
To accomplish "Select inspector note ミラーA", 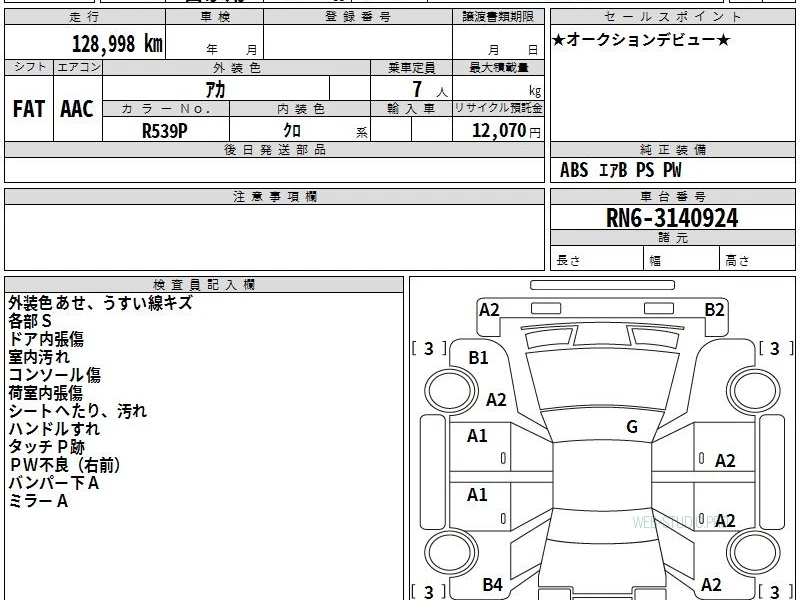I will click(x=38, y=501).
